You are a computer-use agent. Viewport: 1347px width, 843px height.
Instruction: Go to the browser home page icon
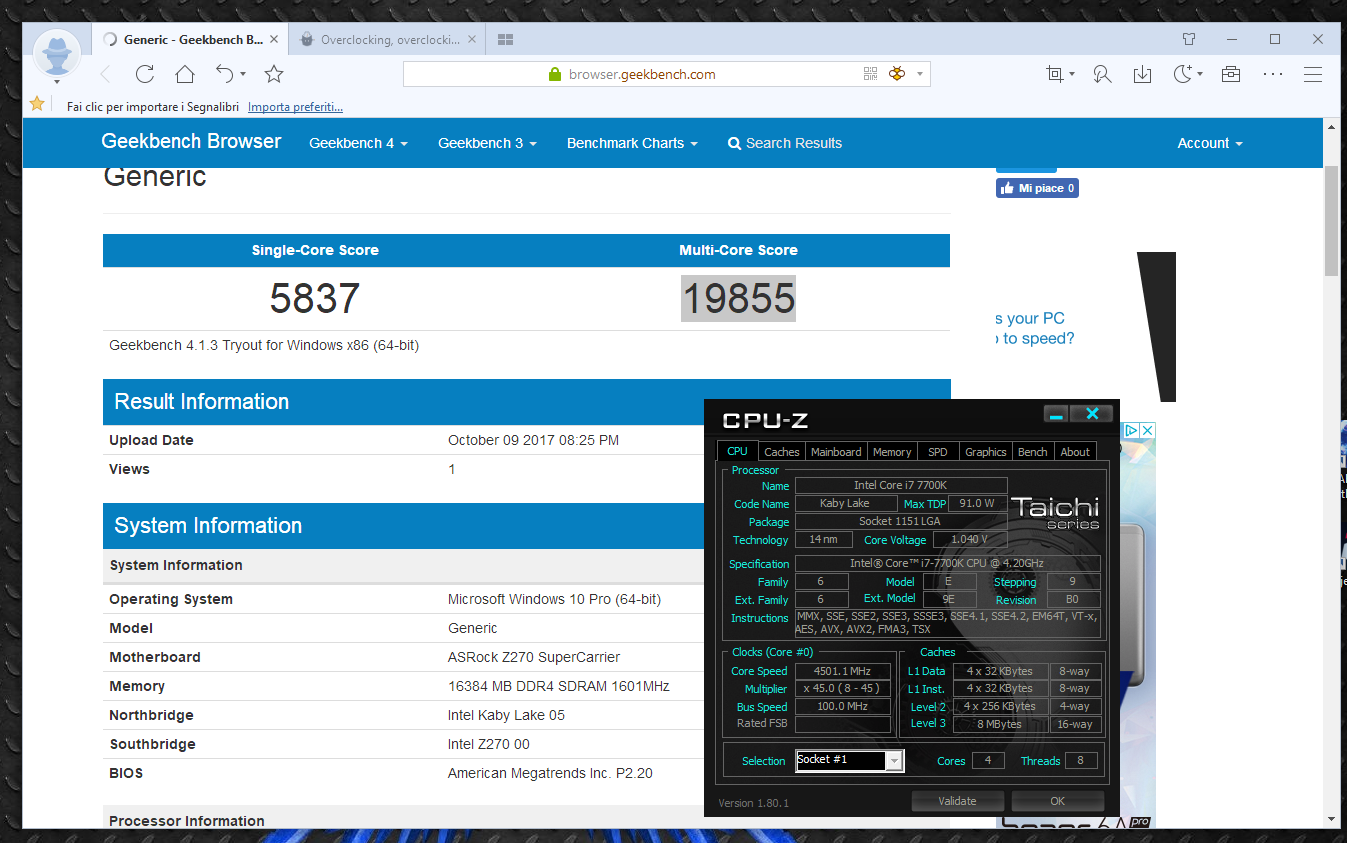pyautogui.click(x=184, y=74)
